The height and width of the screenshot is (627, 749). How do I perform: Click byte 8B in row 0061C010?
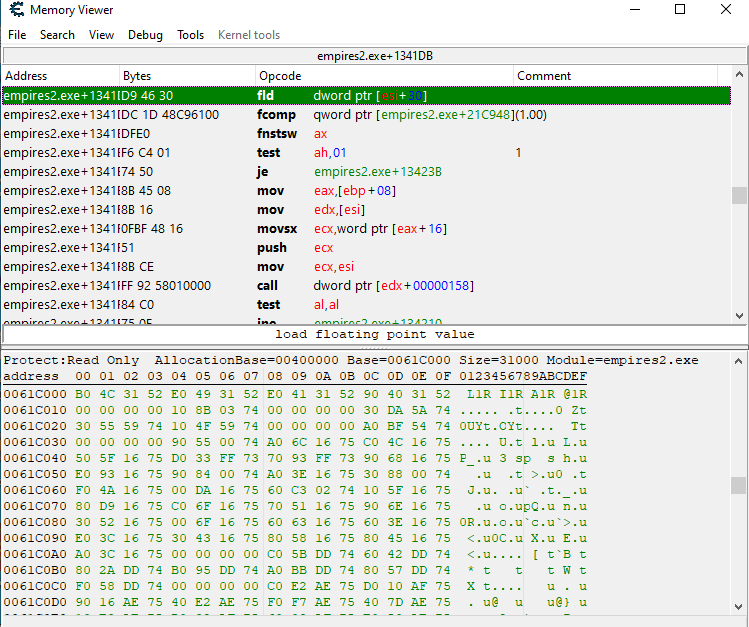point(203,410)
